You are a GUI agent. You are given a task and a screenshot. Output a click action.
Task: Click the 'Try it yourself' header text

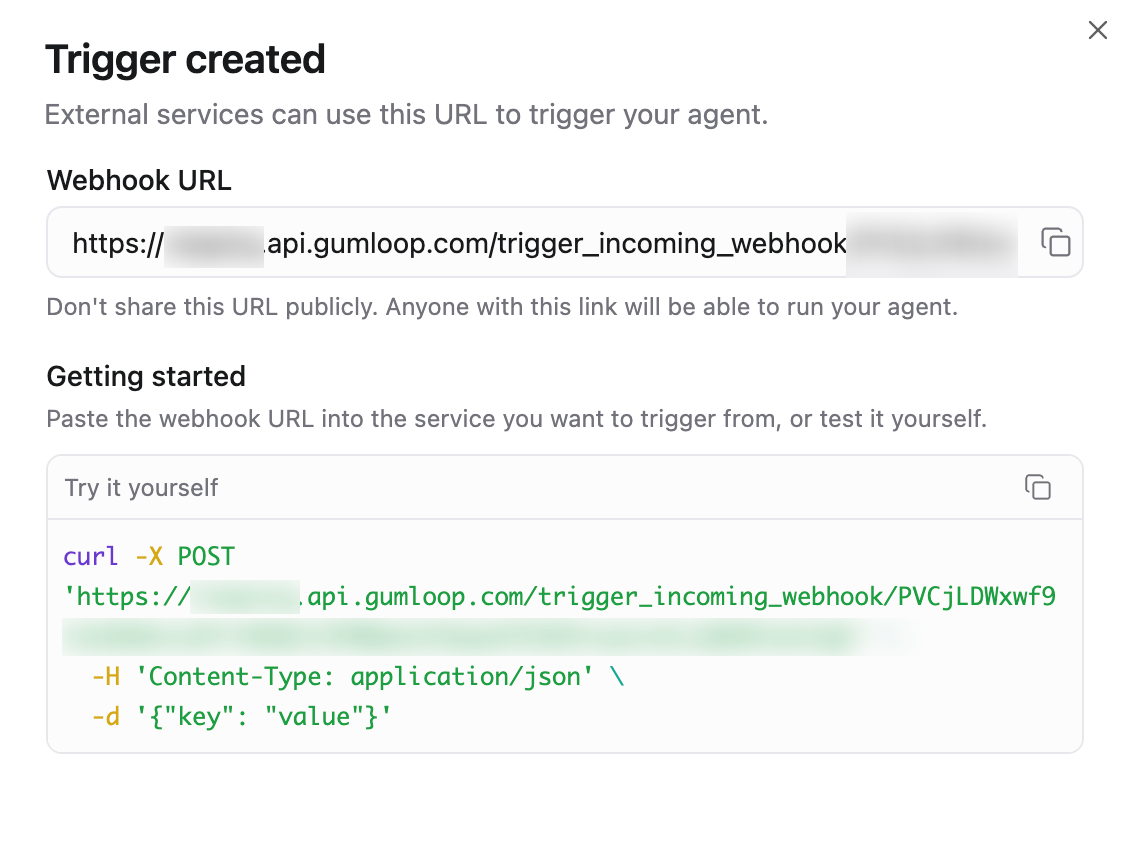[x=141, y=488]
